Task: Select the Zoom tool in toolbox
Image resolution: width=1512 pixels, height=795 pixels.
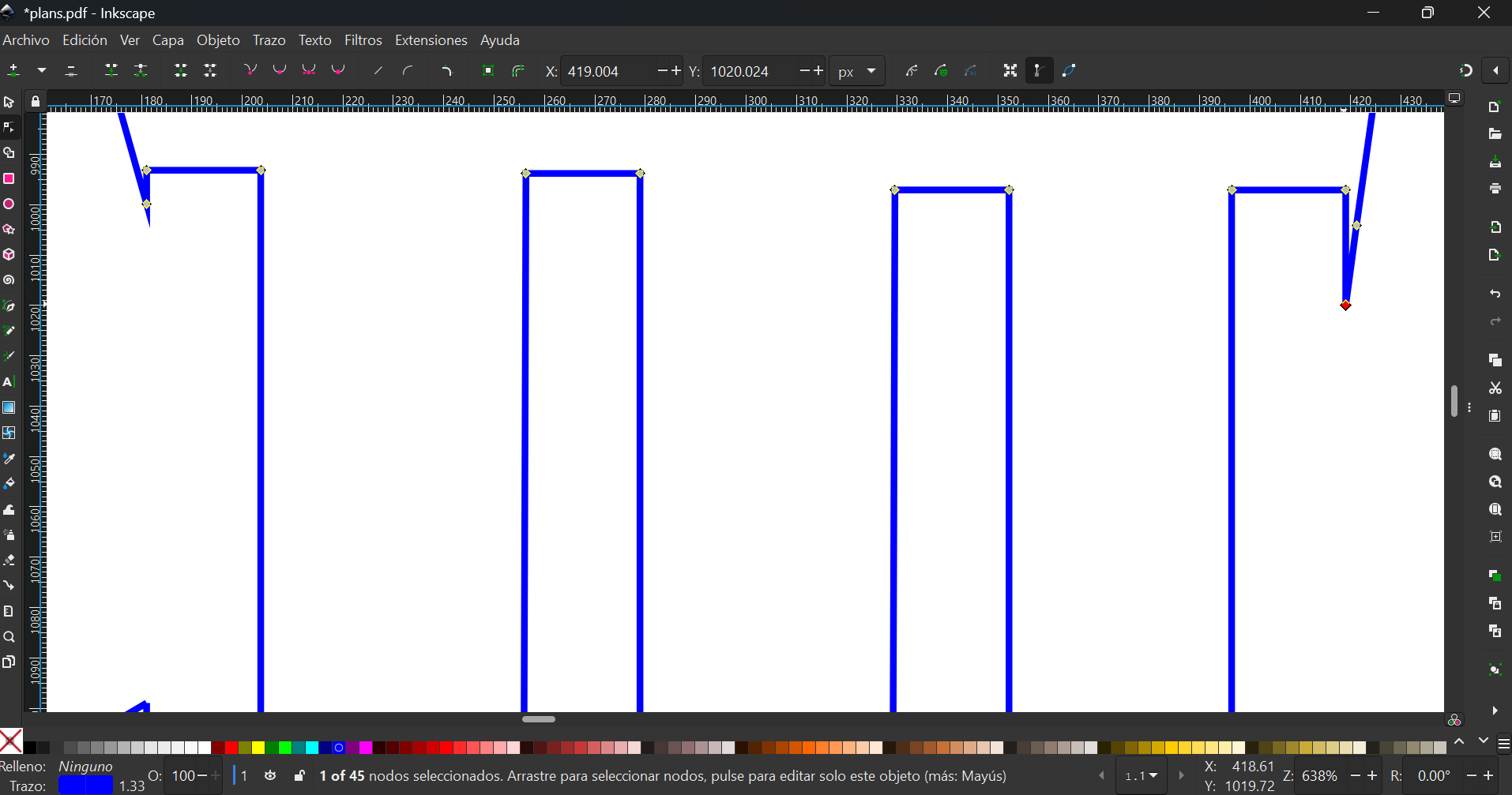Action: 9,636
